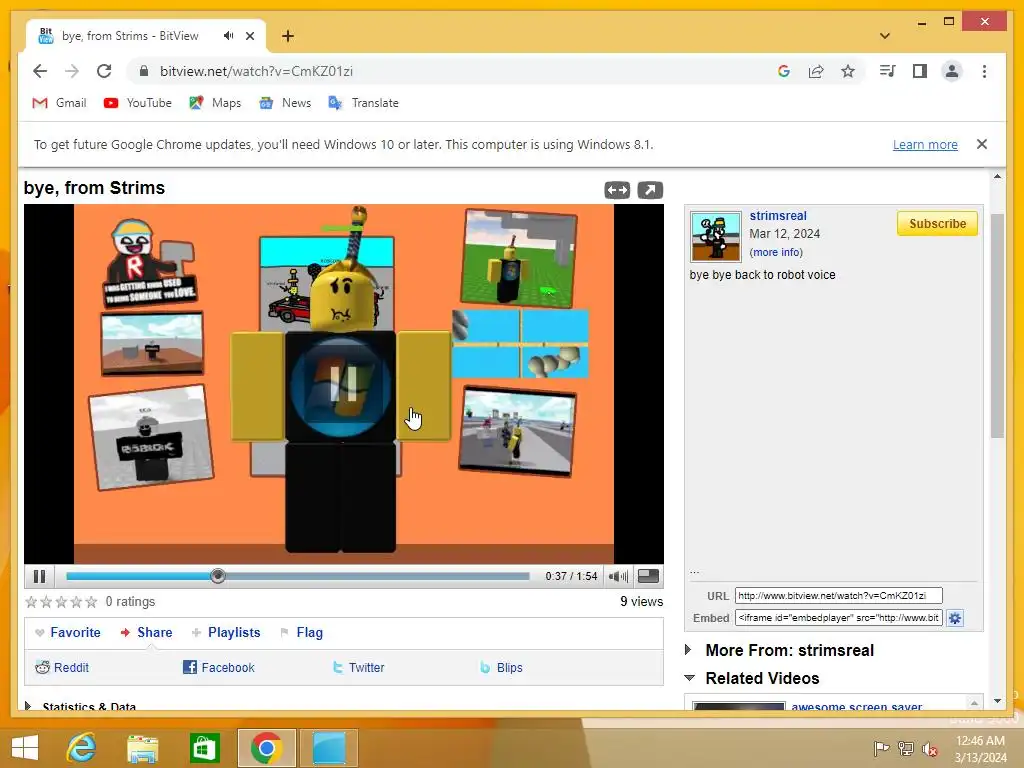The width and height of the screenshot is (1024, 768).
Task: Click the video seek bar handle
Action: (218, 576)
